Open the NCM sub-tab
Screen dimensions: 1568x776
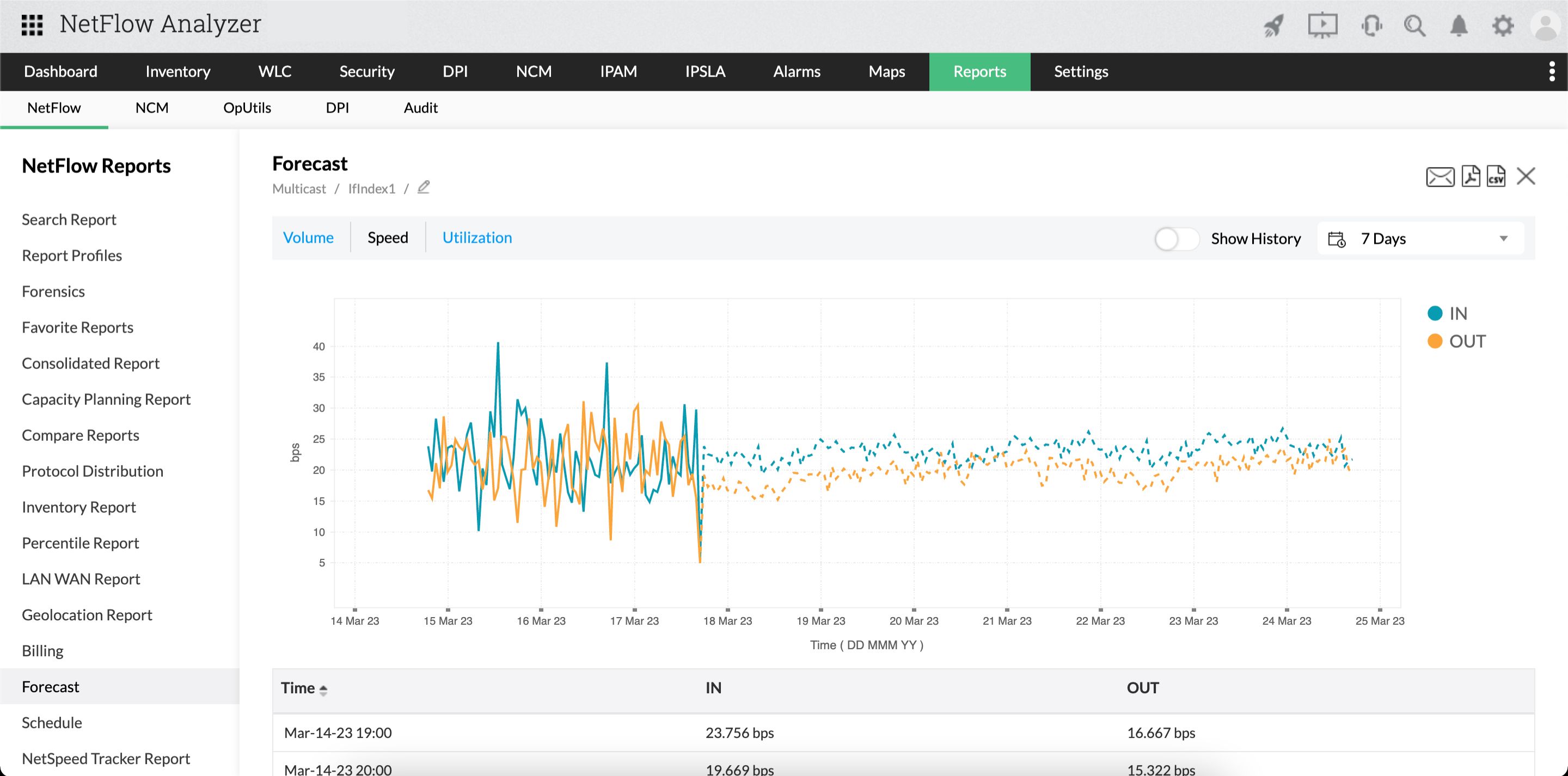click(151, 108)
